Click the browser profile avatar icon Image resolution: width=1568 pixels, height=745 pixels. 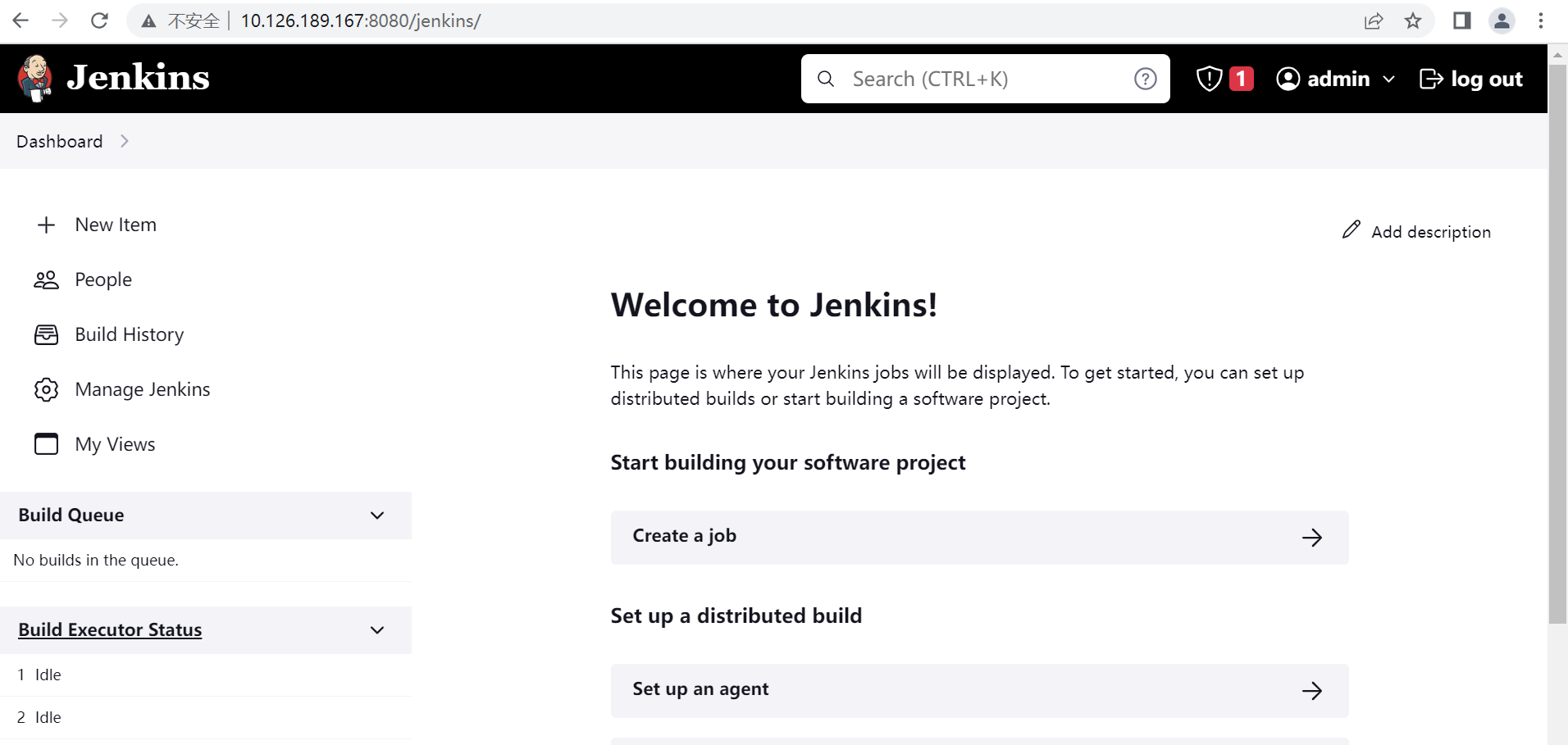(1502, 20)
